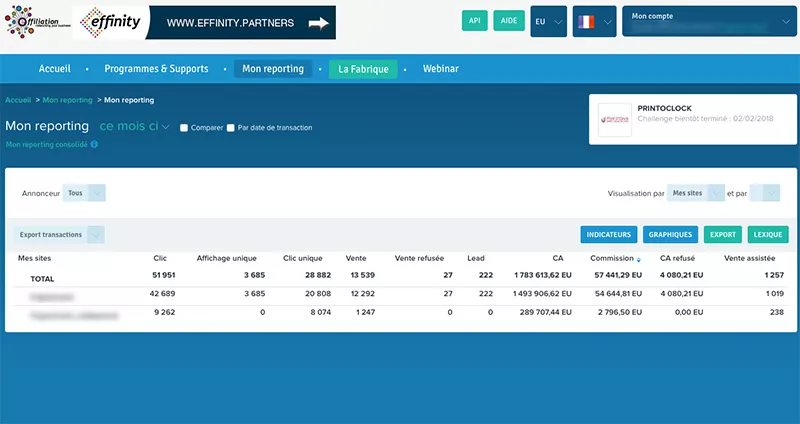This screenshot has width=800, height=424.
Task: Open the Mon compte account menu
Action: [708, 21]
